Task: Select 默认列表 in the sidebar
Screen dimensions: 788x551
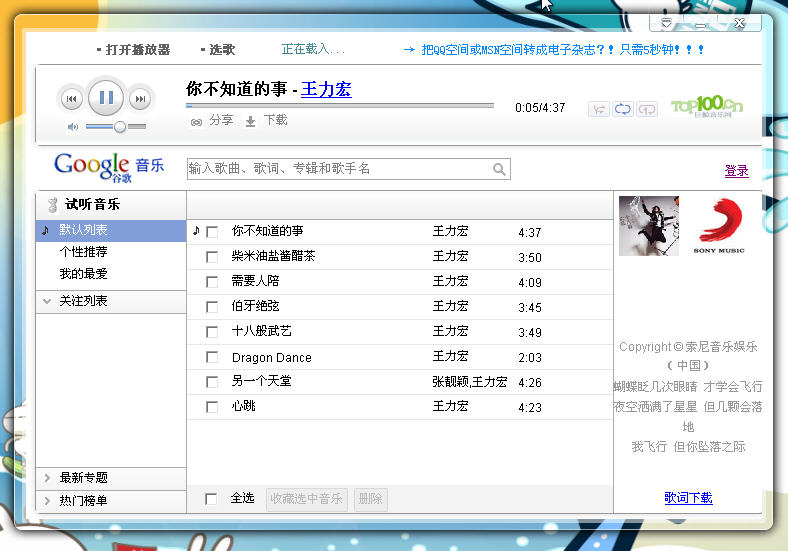Action: coord(111,230)
